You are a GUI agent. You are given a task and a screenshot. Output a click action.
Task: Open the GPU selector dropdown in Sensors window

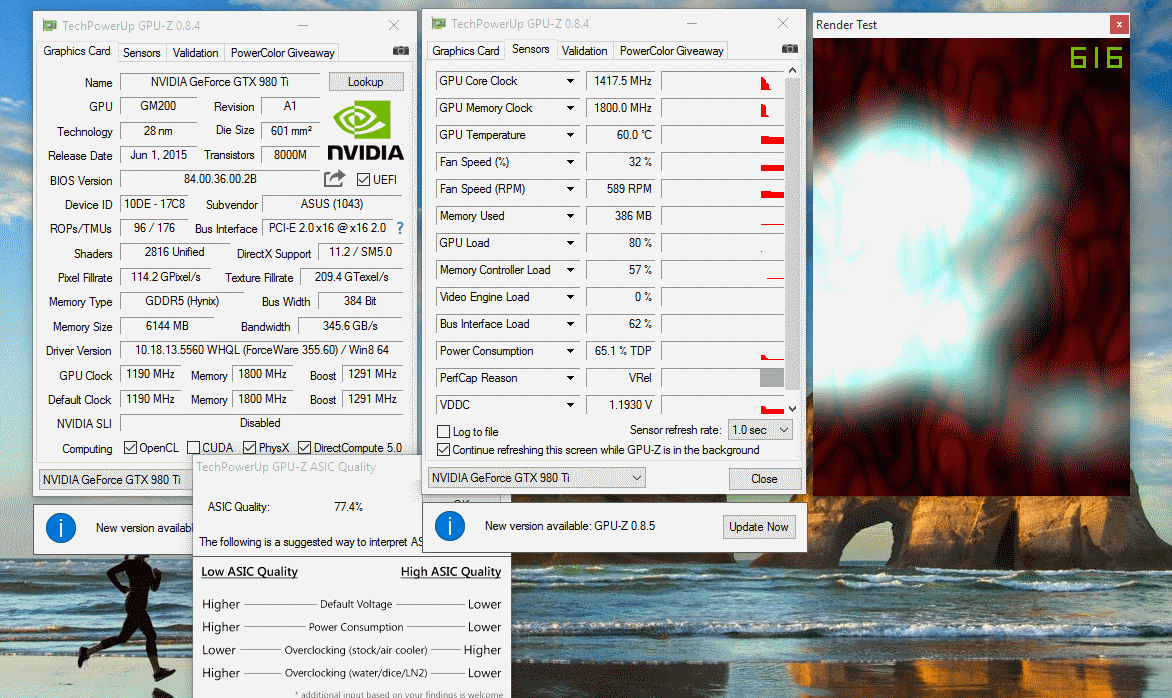tap(536, 478)
